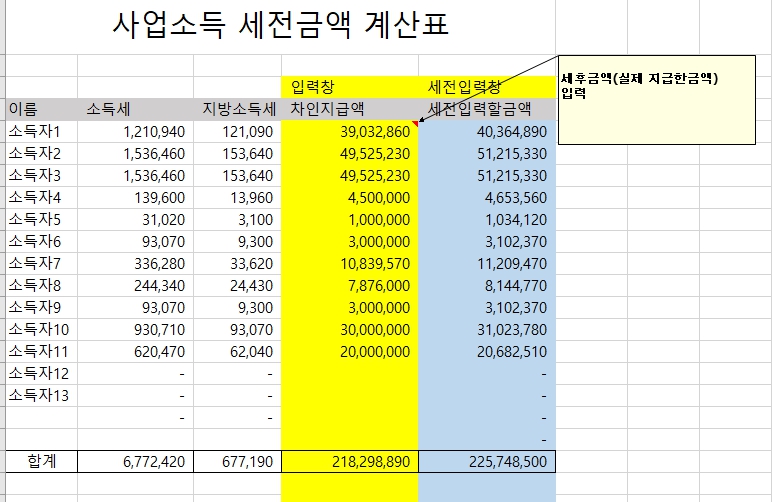Click the total pre-tax amount 225,748,500
The height and width of the screenshot is (502, 772).
tap(487, 461)
